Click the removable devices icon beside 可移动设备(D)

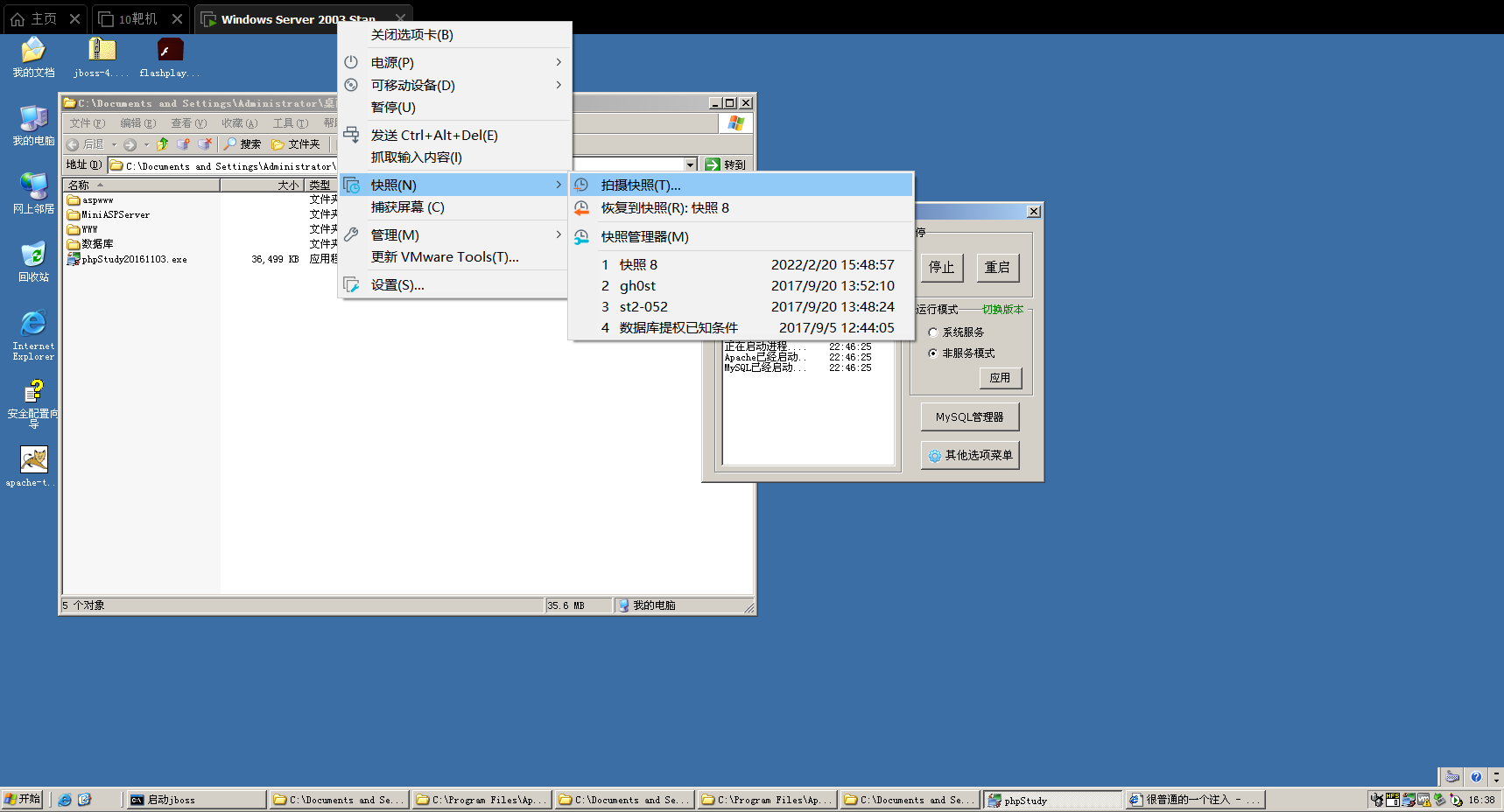pyautogui.click(x=351, y=85)
